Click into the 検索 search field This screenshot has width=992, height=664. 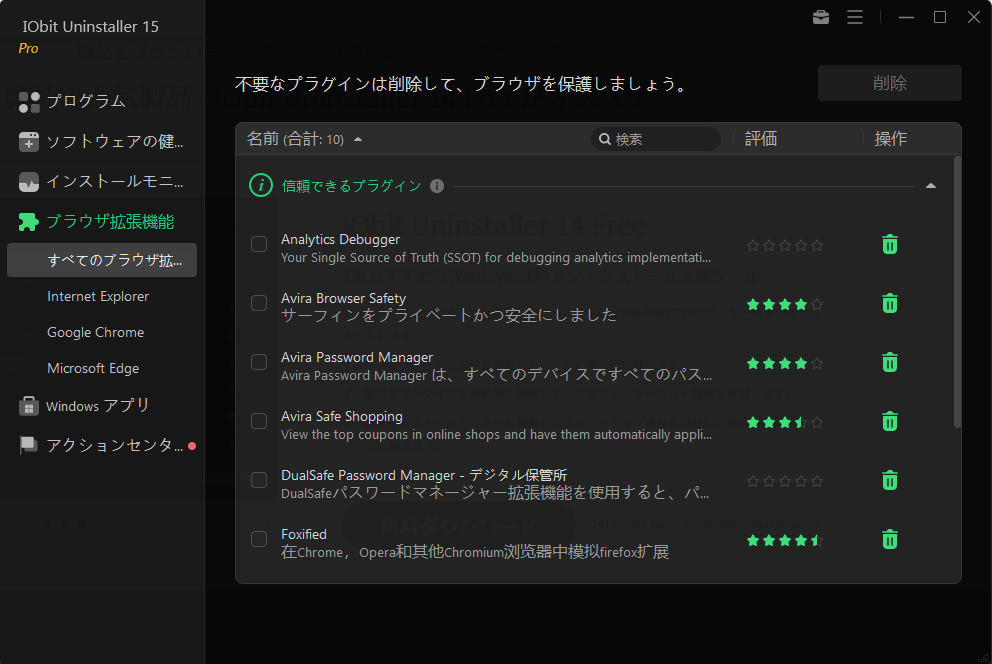point(655,139)
